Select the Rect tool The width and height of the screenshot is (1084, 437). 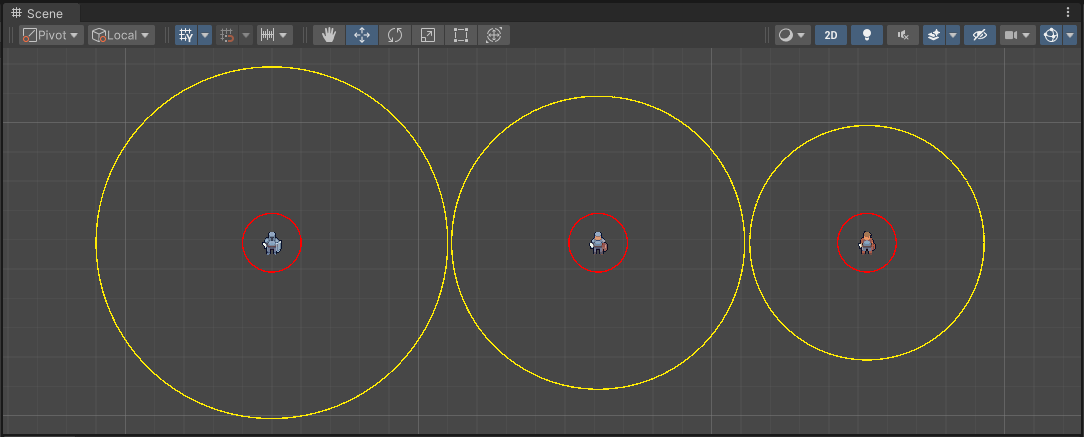461,35
